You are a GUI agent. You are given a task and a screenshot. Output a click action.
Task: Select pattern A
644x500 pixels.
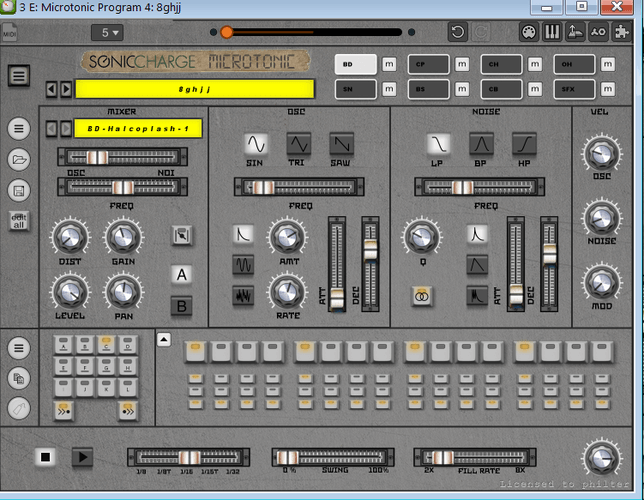(x=63, y=345)
